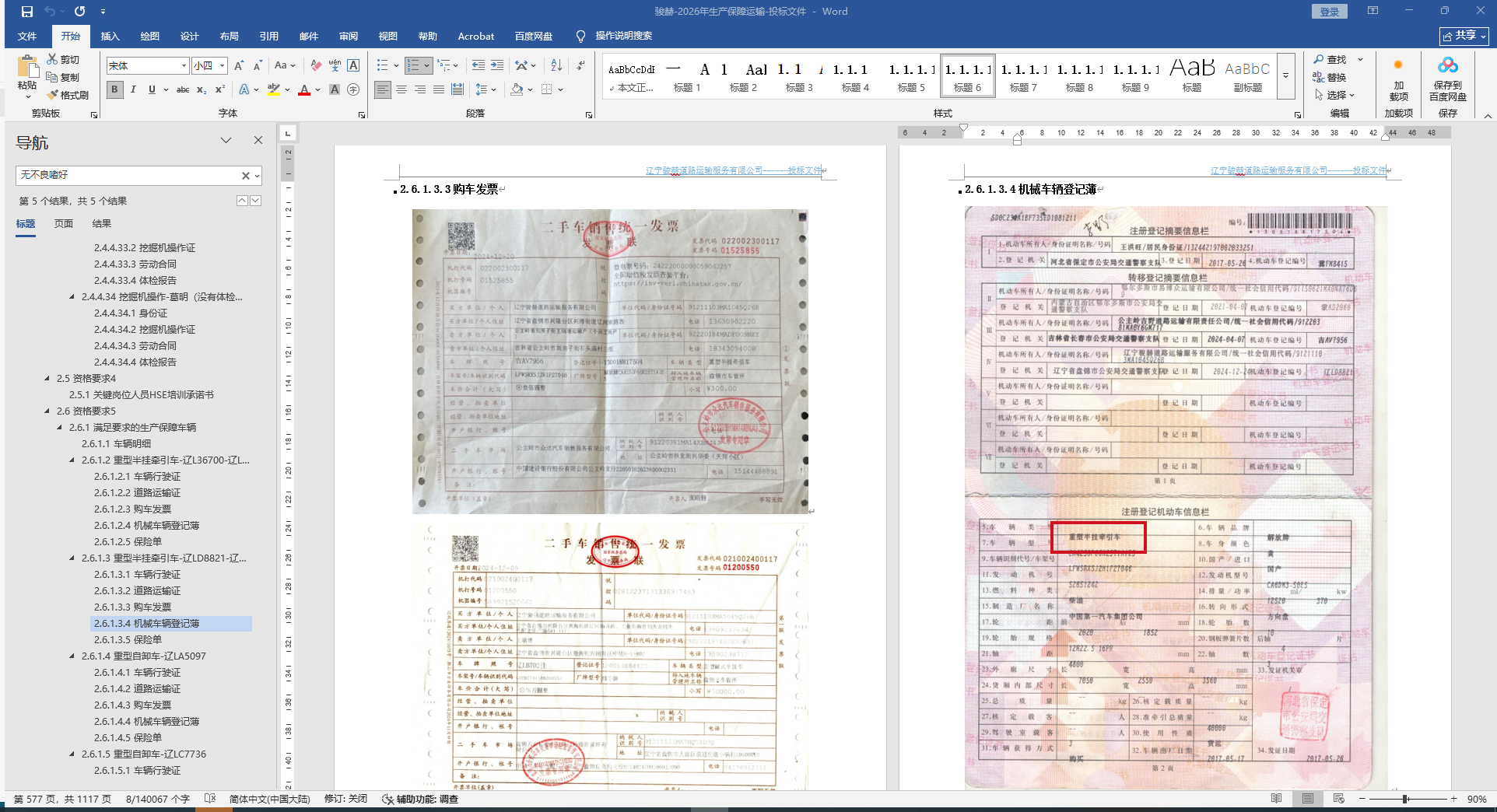
Task: Click the 共享 share button
Action: [x=1464, y=36]
